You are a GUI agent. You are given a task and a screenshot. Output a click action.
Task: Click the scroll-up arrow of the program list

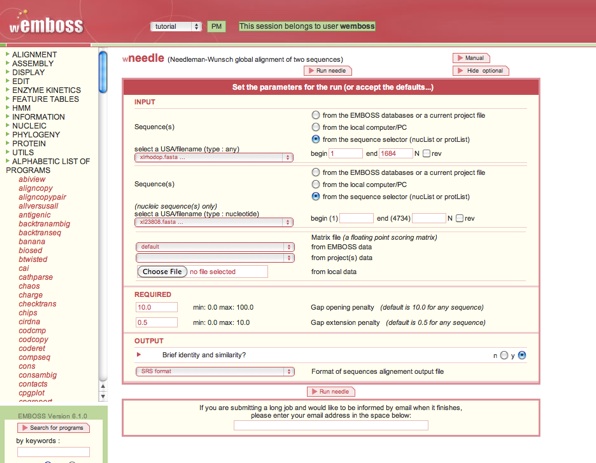[103, 387]
